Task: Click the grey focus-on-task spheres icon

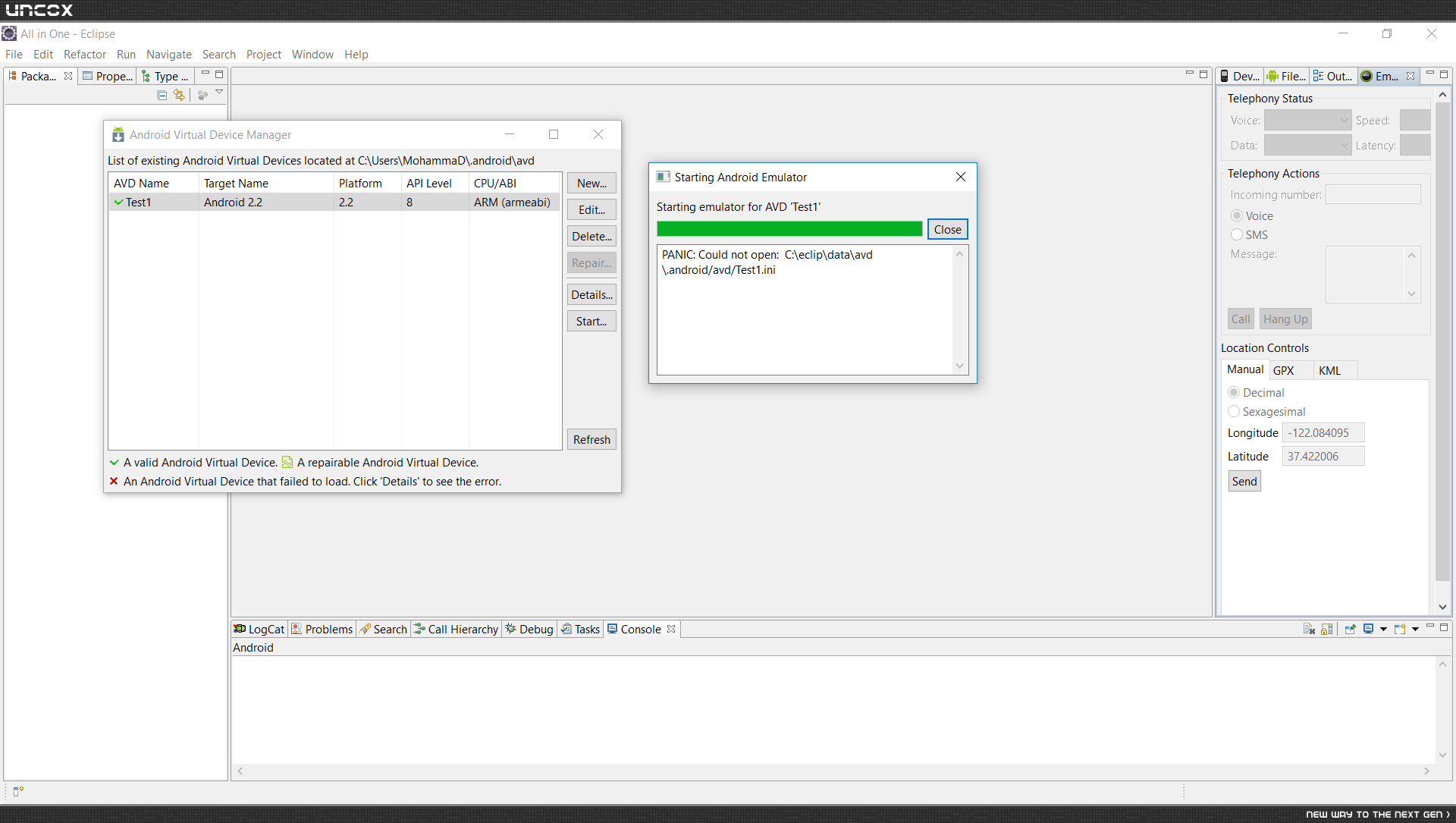Action: point(202,95)
